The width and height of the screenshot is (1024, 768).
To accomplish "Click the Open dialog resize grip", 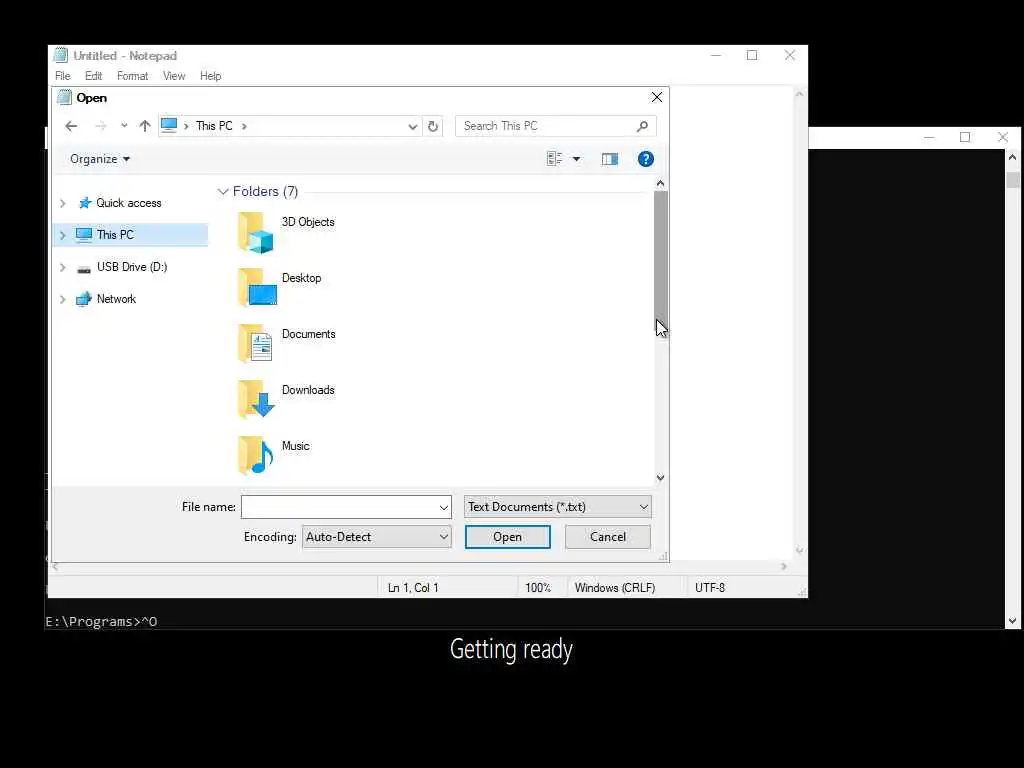I will 663,556.
